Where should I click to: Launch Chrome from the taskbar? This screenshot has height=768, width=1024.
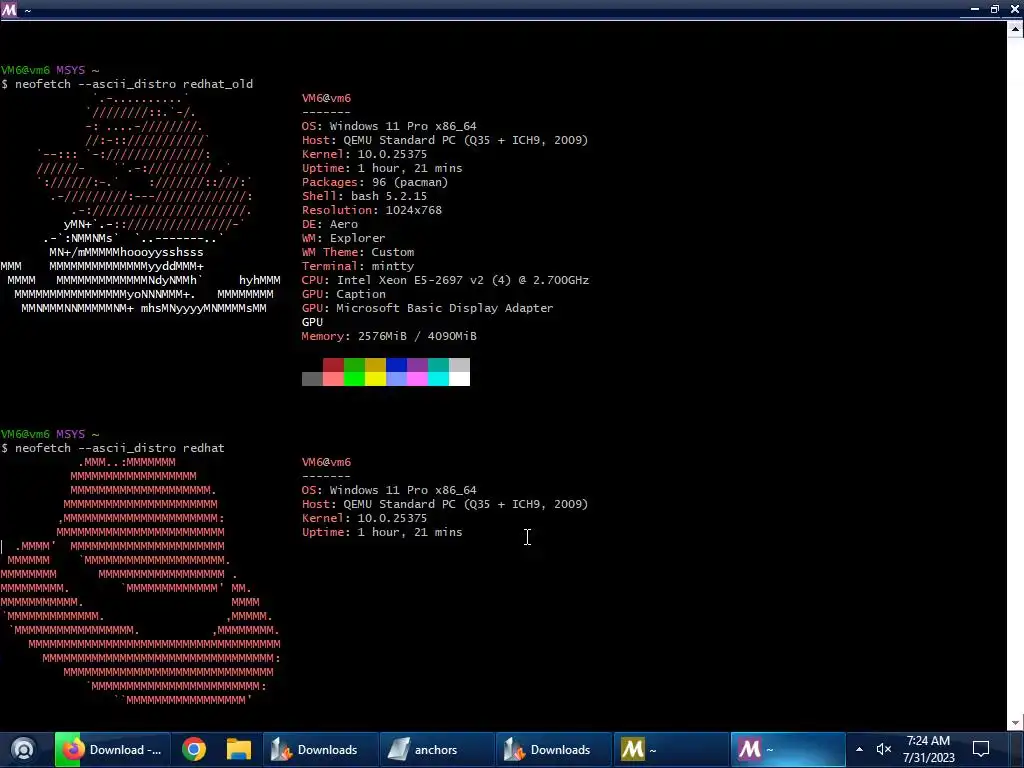[194, 749]
